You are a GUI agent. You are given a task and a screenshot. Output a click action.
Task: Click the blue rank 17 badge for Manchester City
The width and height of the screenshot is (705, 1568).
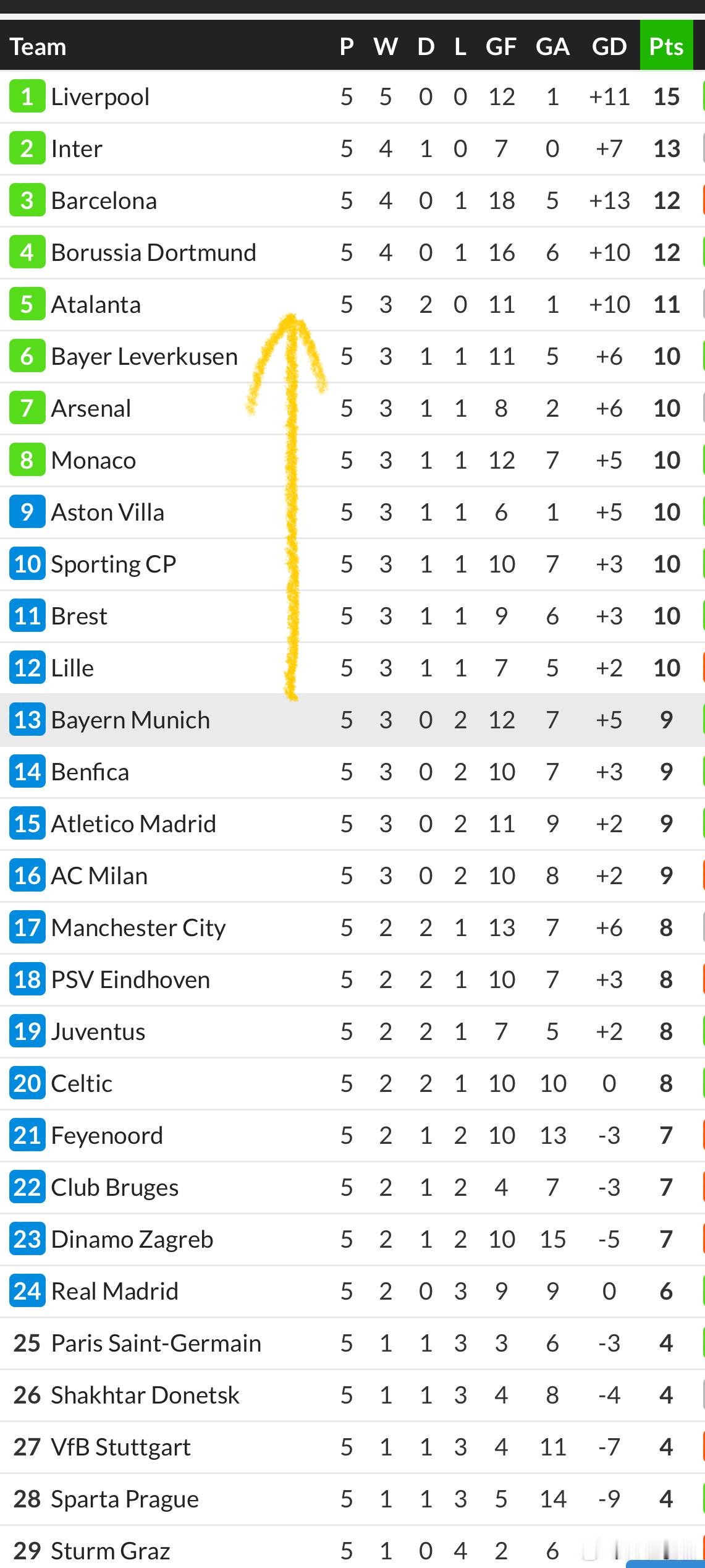27,927
